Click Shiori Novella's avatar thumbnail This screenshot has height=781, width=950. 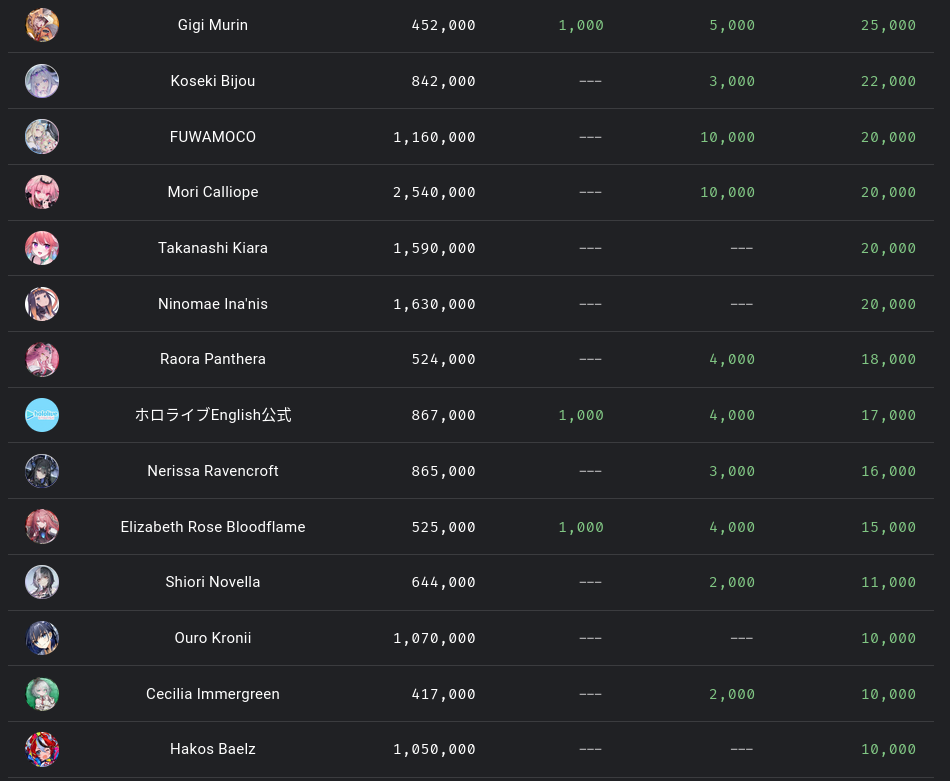click(x=42, y=582)
